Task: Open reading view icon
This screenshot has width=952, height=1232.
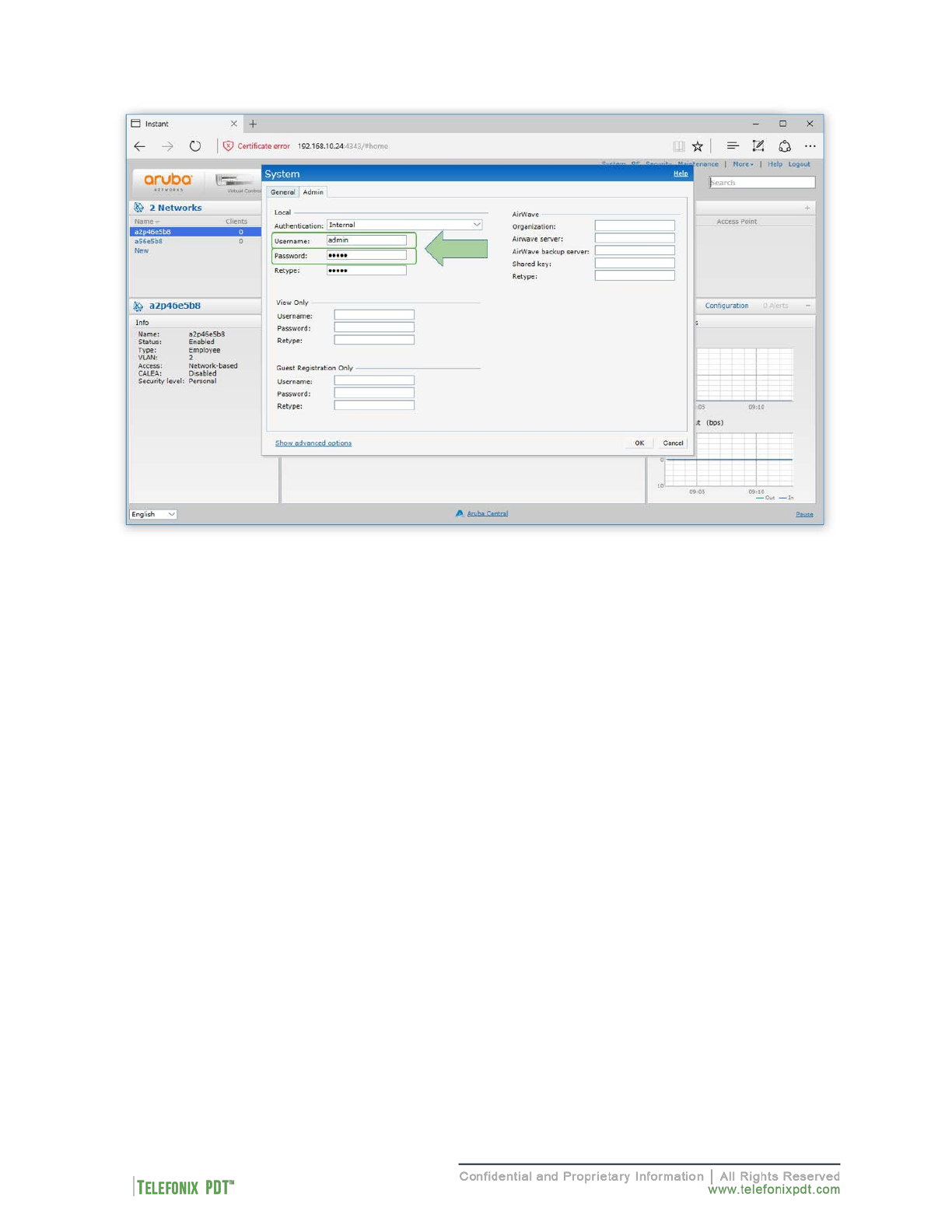Action: pos(679,146)
